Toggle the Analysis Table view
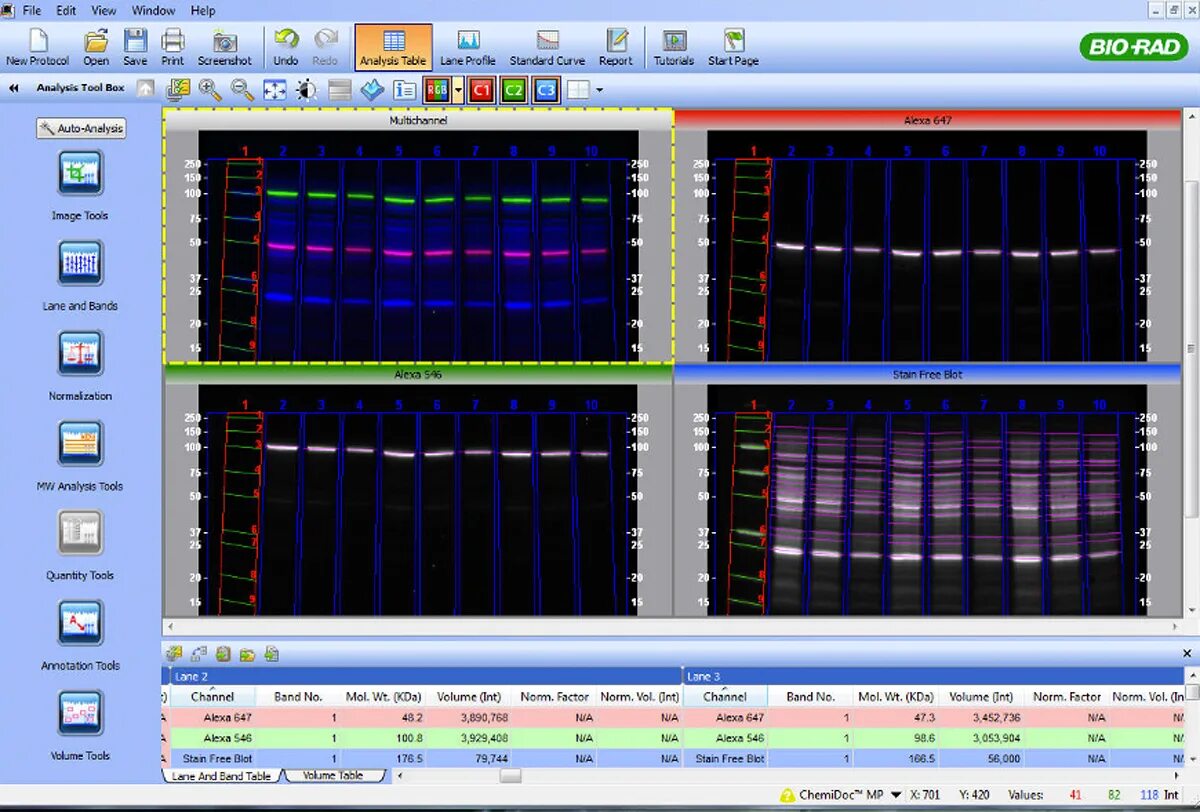1200x812 pixels. pos(394,46)
